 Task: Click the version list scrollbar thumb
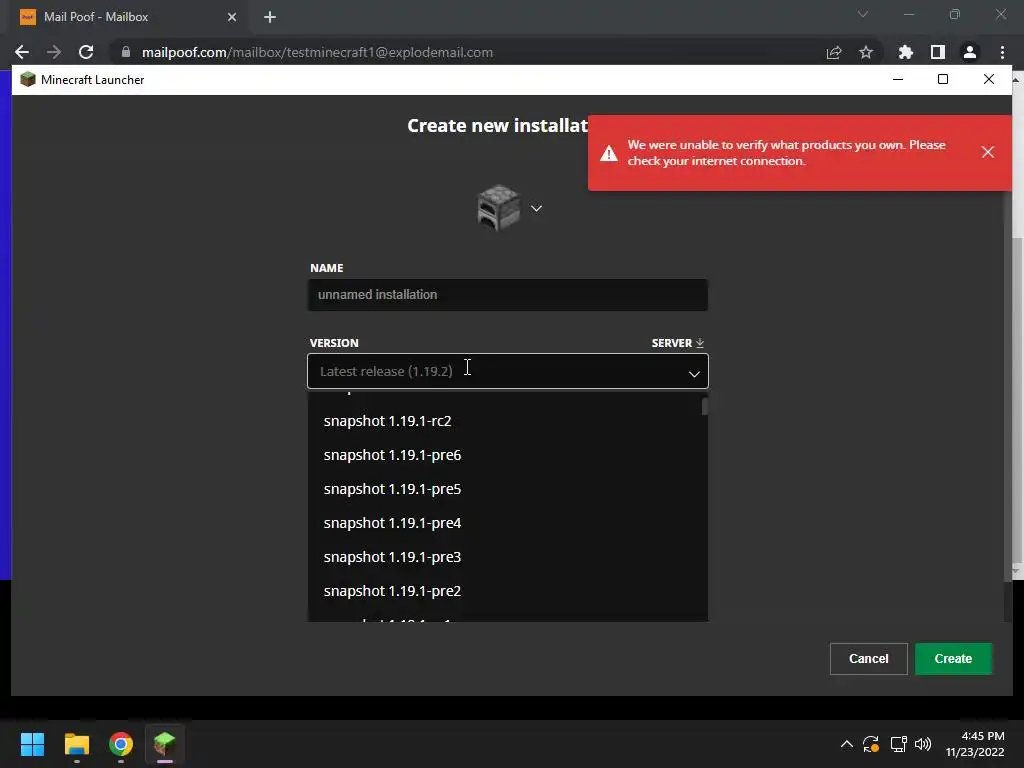(705, 407)
